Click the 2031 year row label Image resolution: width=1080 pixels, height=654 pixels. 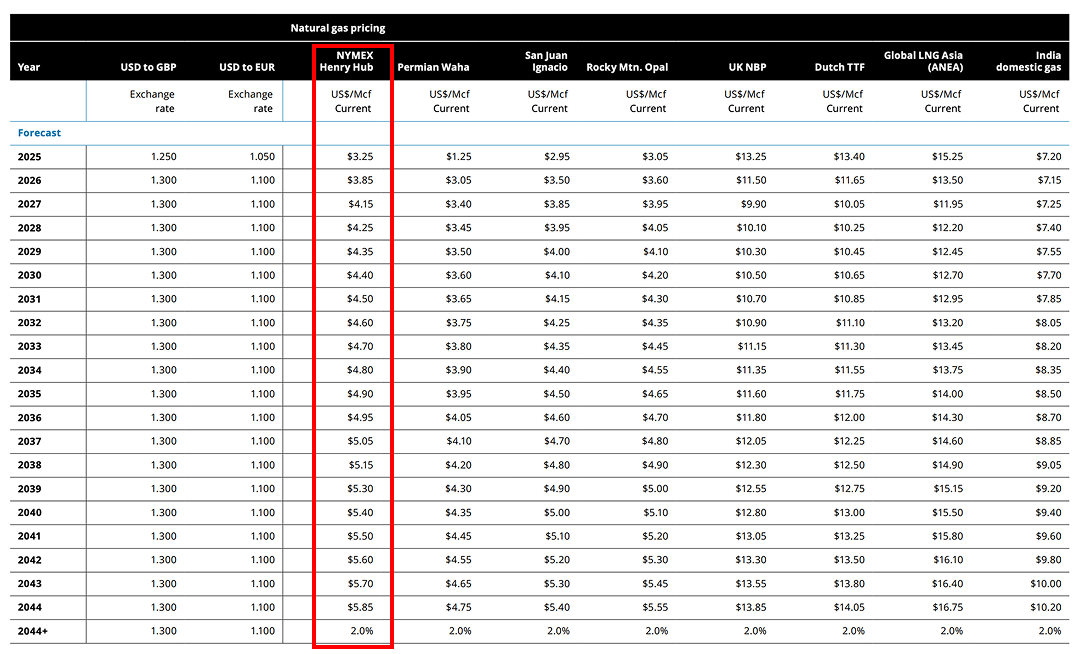30,299
